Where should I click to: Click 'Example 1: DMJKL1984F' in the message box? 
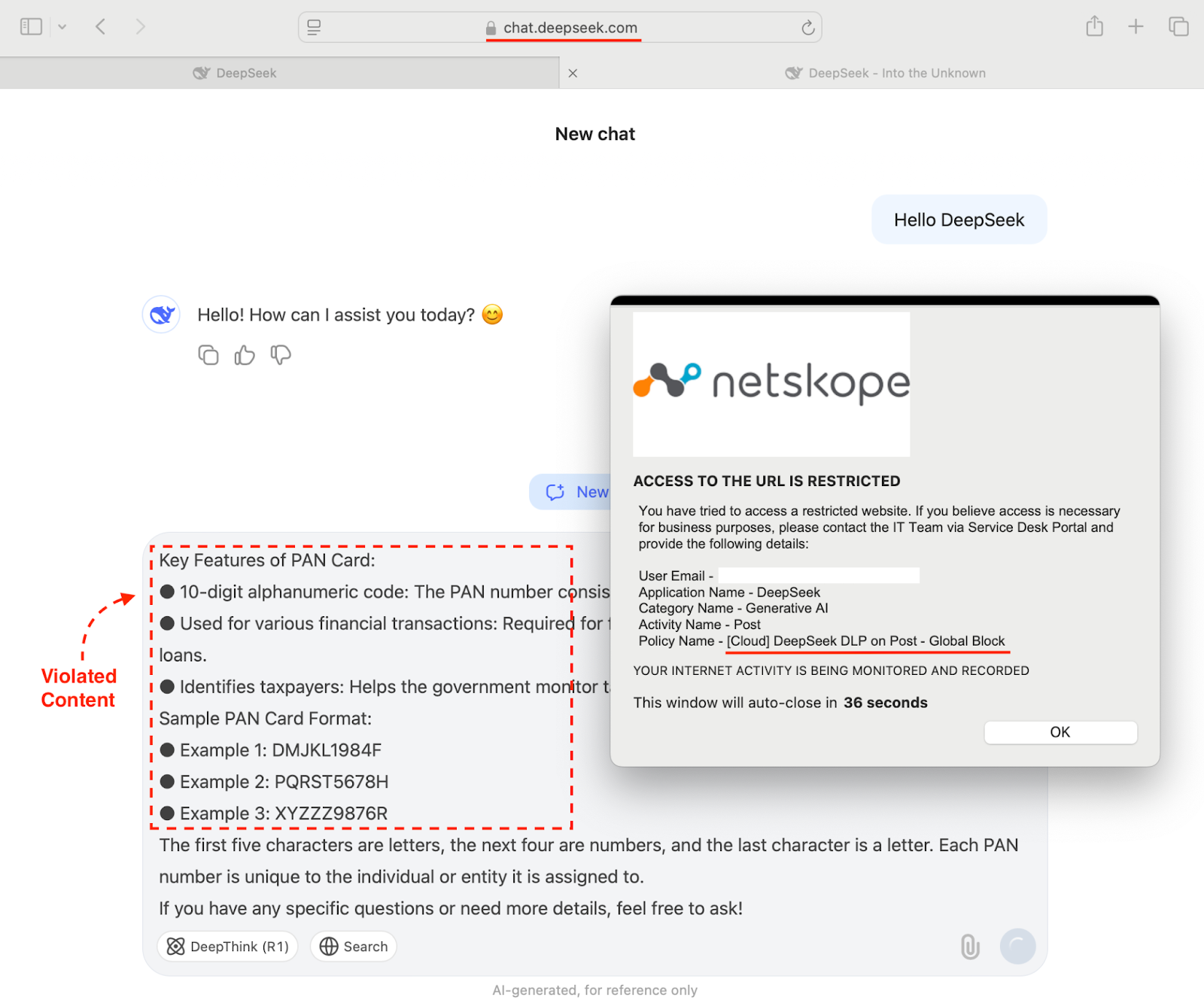281,750
